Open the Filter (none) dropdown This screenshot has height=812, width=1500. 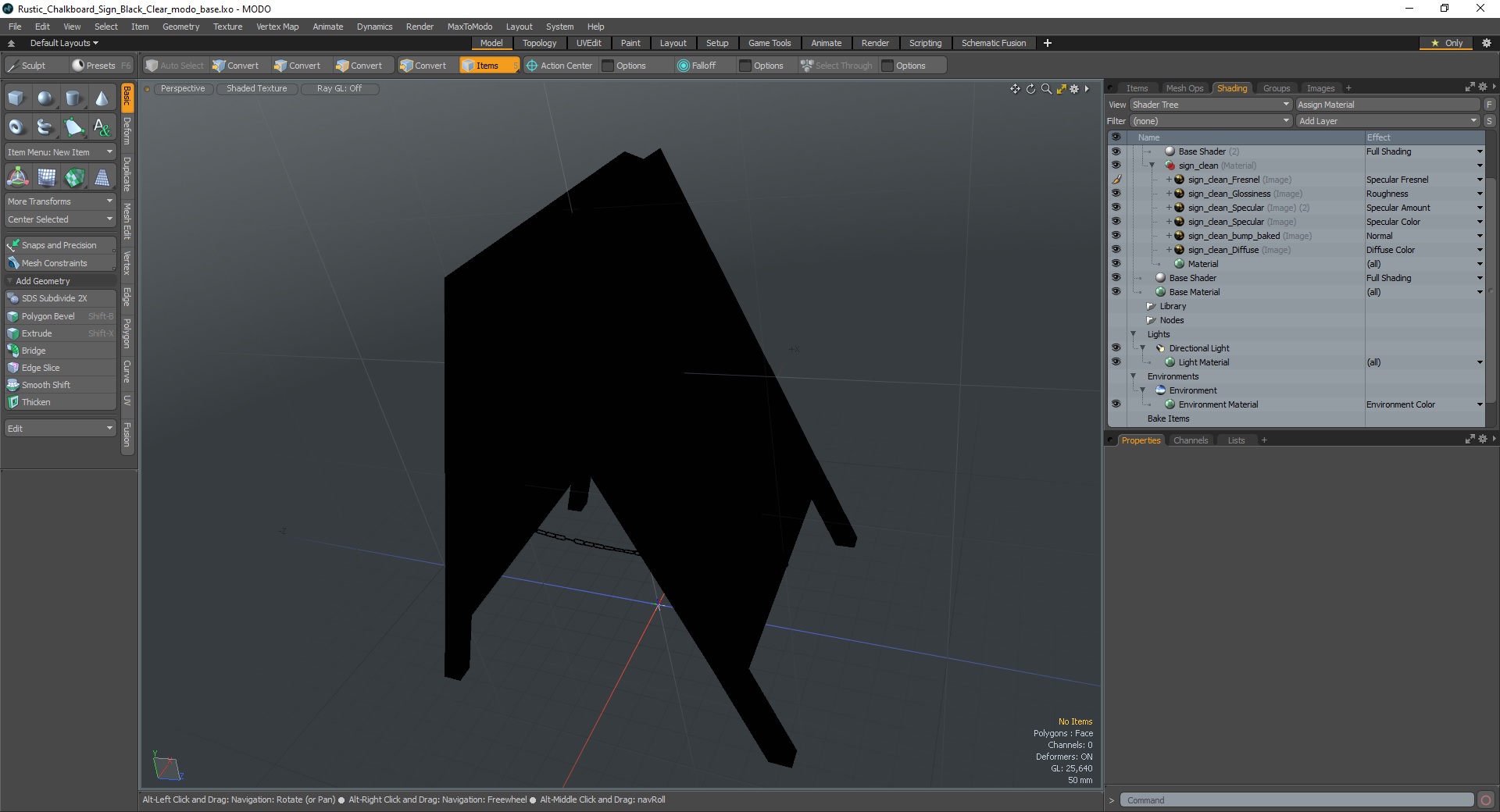(1210, 121)
